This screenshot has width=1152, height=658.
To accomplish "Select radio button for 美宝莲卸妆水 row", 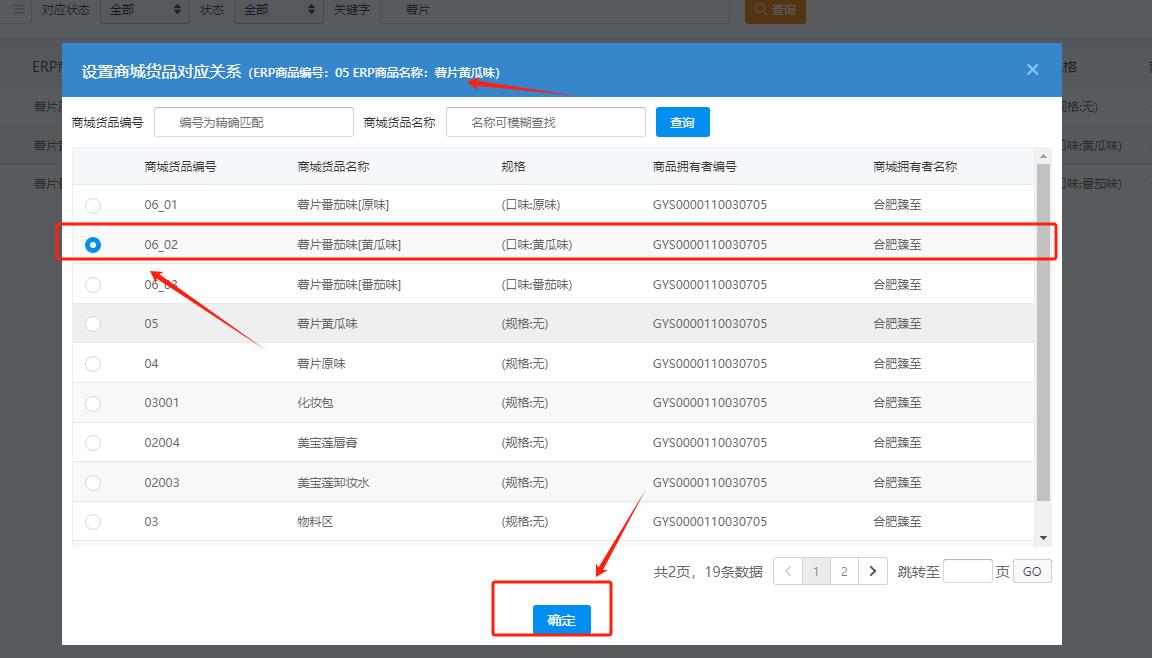I will point(93,482).
